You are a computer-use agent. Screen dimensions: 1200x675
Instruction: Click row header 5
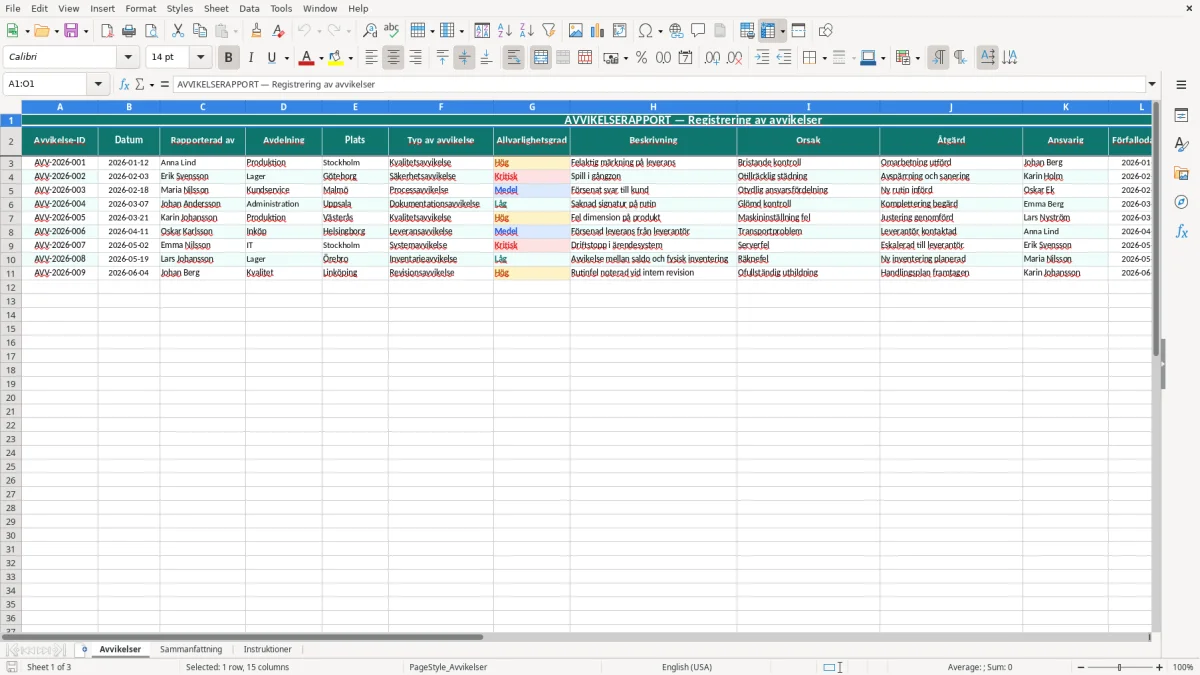11,190
